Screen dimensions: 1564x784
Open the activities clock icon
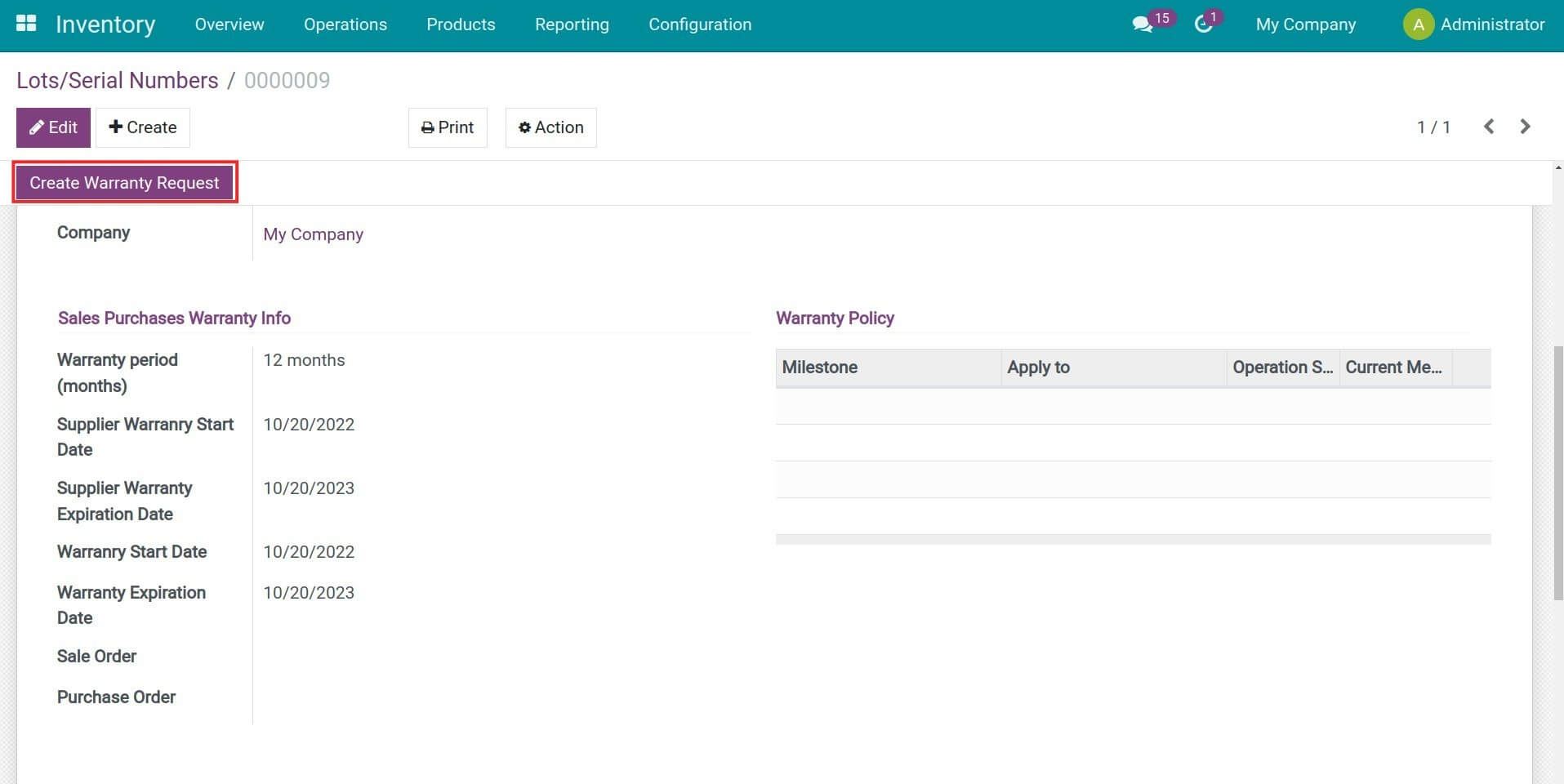pyautogui.click(x=1202, y=24)
